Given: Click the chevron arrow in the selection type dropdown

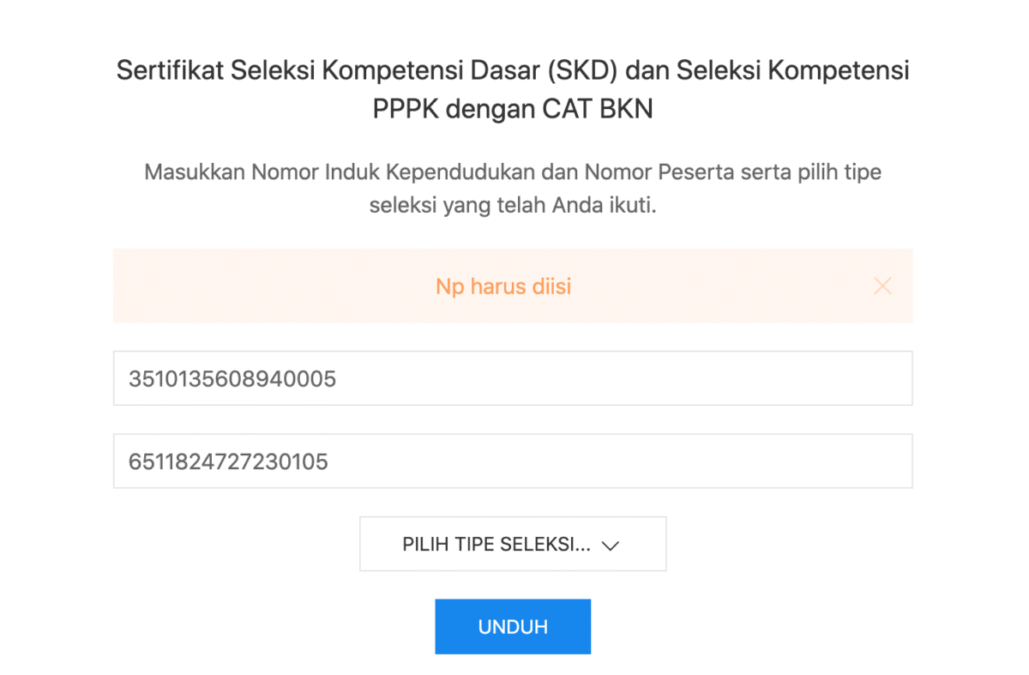Looking at the screenshot, I should click(x=612, y=545).
